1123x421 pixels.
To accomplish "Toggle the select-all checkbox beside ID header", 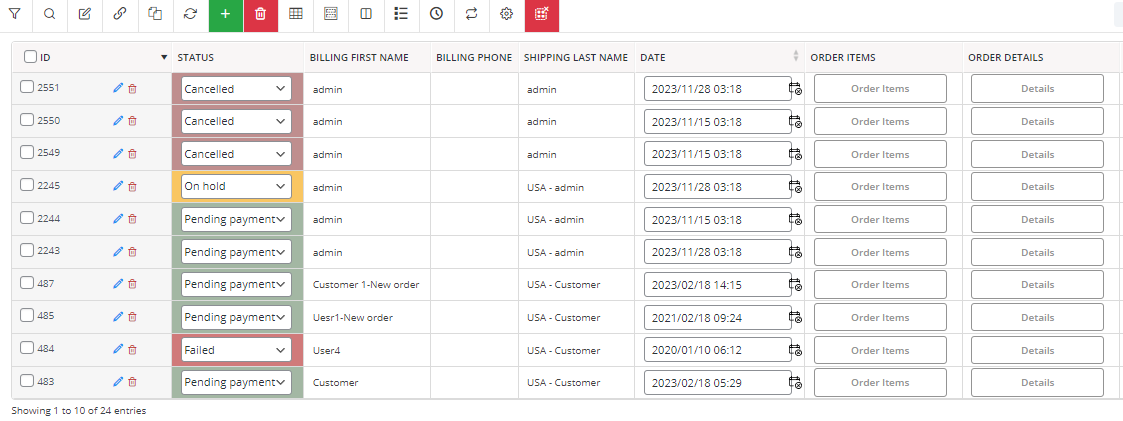I will (x=31, y=57).
